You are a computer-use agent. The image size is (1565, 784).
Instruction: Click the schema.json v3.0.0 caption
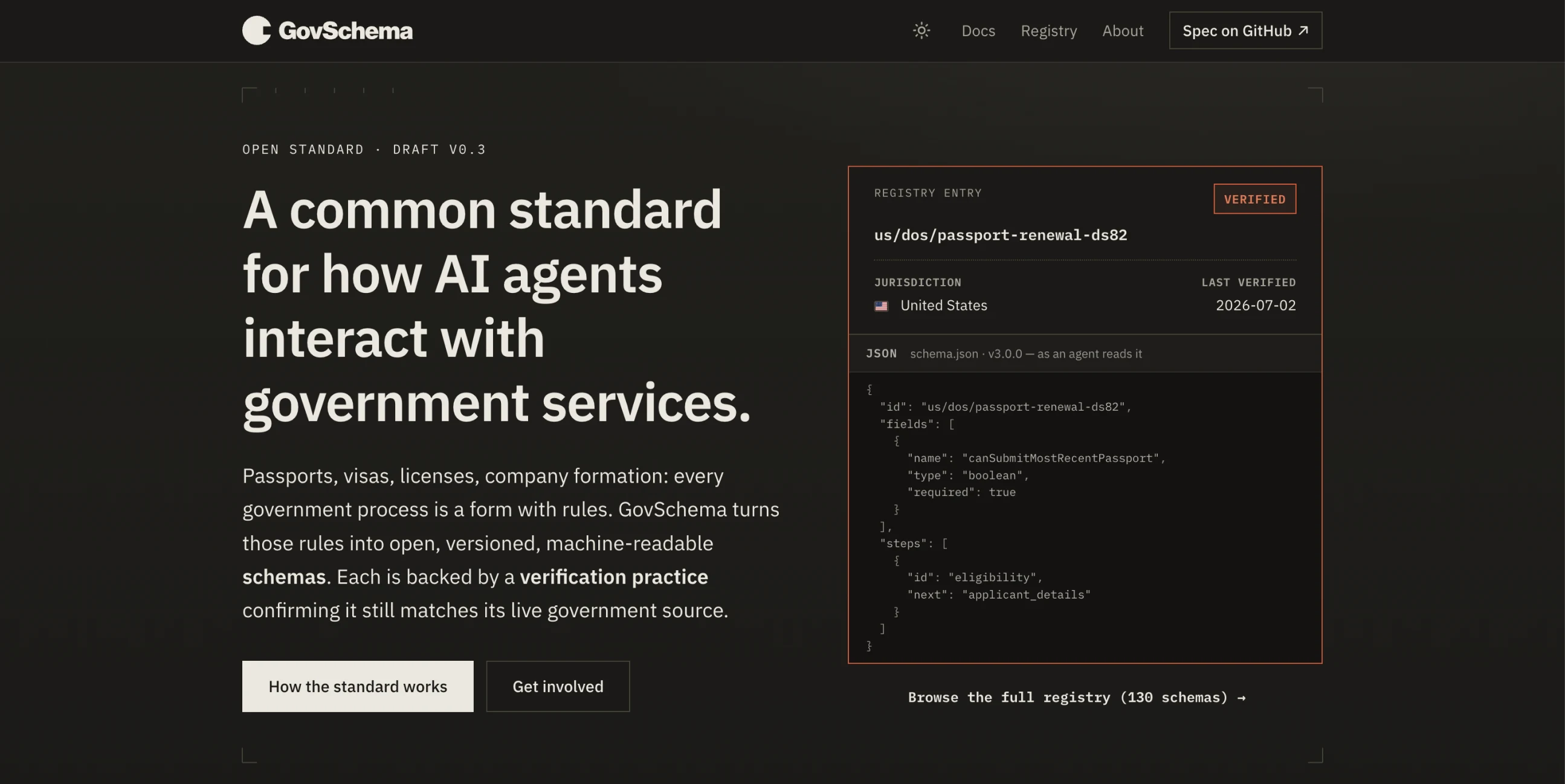[x=1025, y=354]
